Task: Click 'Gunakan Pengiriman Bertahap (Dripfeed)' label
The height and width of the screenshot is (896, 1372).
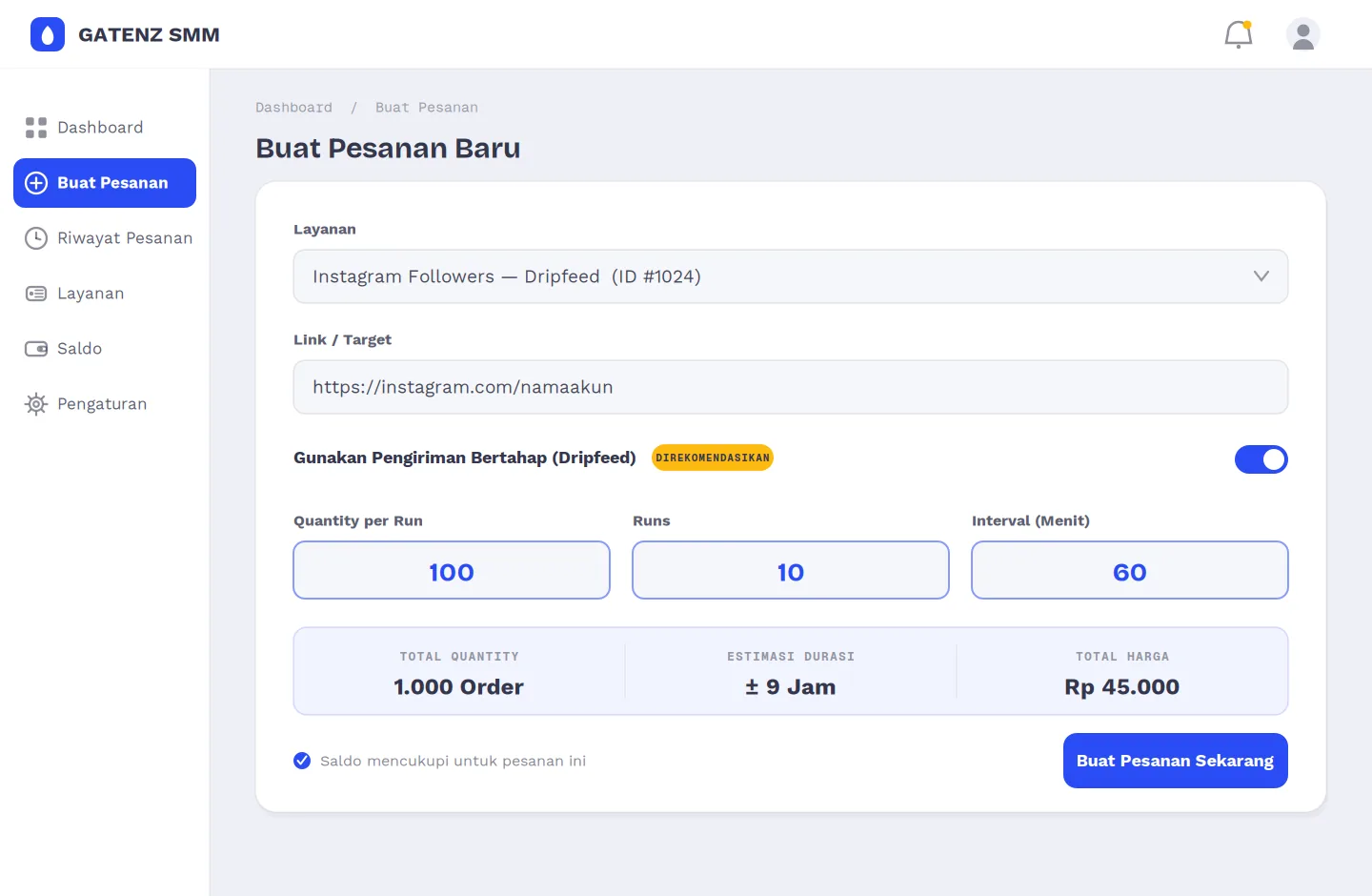Action: (x=465, y=458)
